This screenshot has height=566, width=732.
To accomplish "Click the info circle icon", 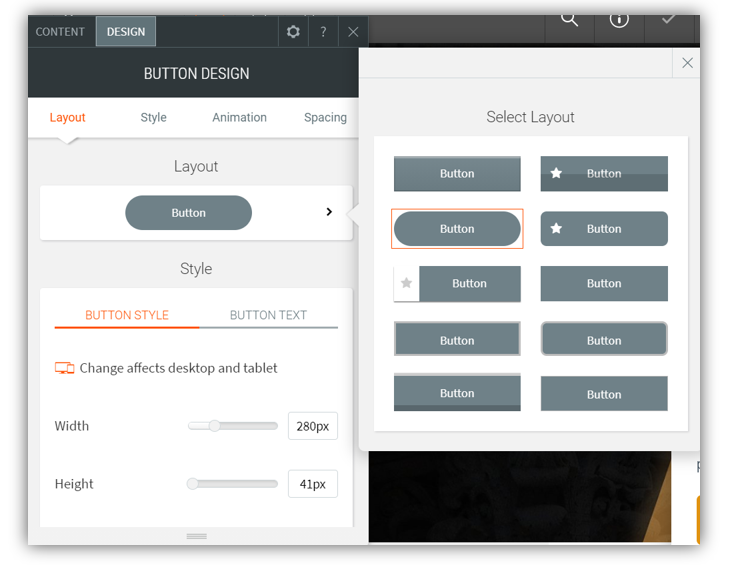I will coord(619,20).
